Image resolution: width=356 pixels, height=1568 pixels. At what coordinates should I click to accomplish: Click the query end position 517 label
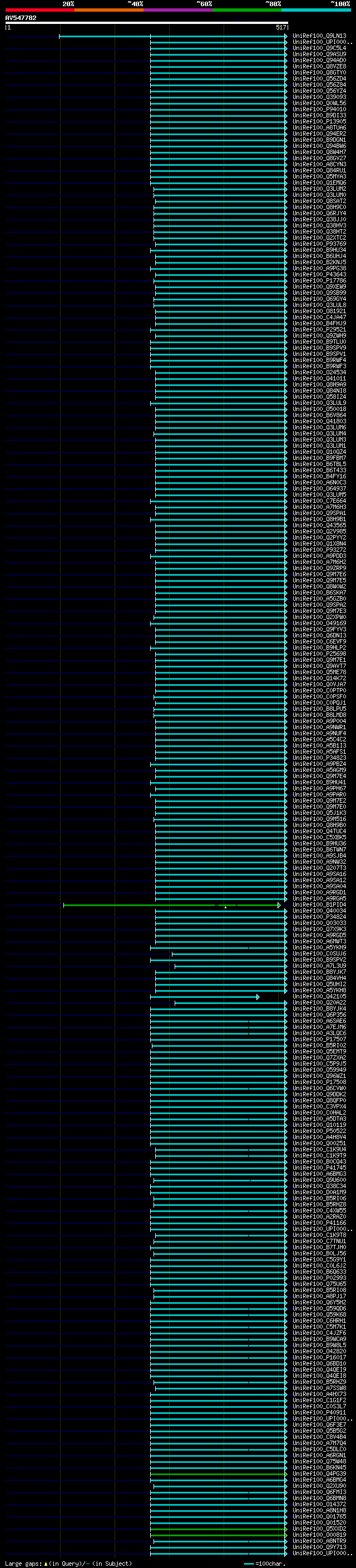click(x=280, y=27)
